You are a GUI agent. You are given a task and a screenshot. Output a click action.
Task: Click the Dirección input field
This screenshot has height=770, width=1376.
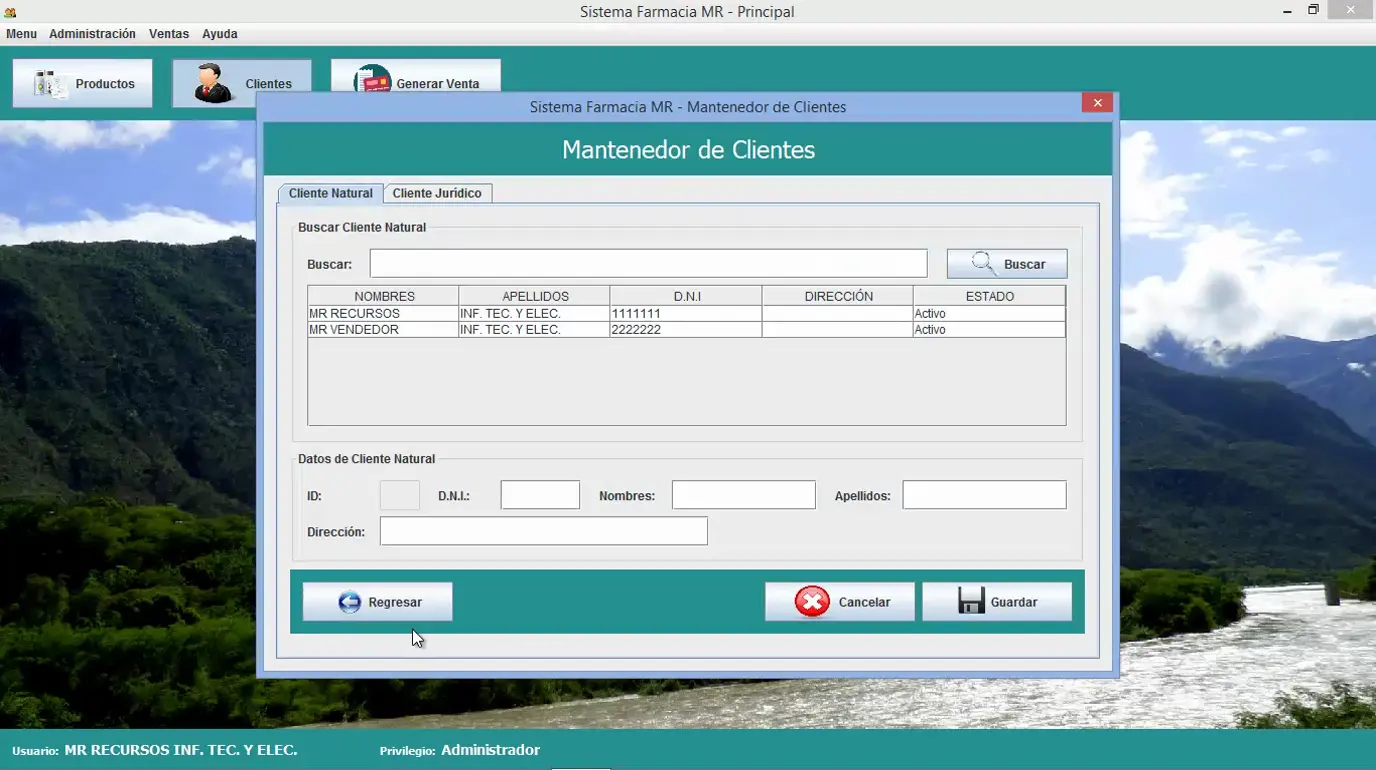(543, 531)
